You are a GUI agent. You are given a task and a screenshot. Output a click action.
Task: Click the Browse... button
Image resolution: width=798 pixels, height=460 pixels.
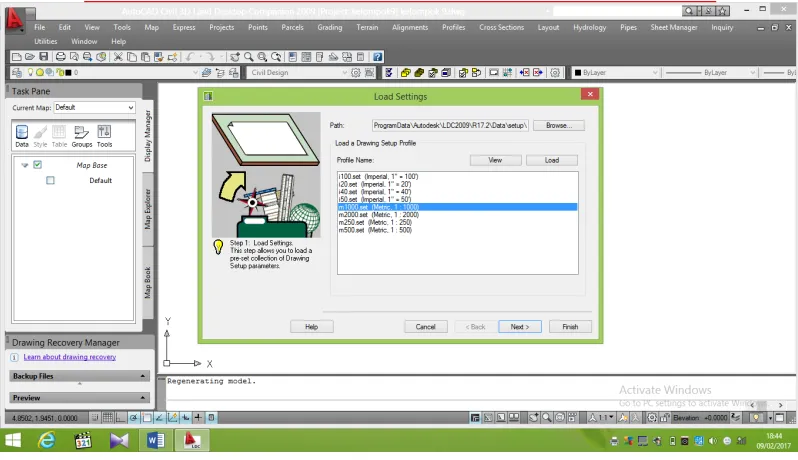pos(559,125)
